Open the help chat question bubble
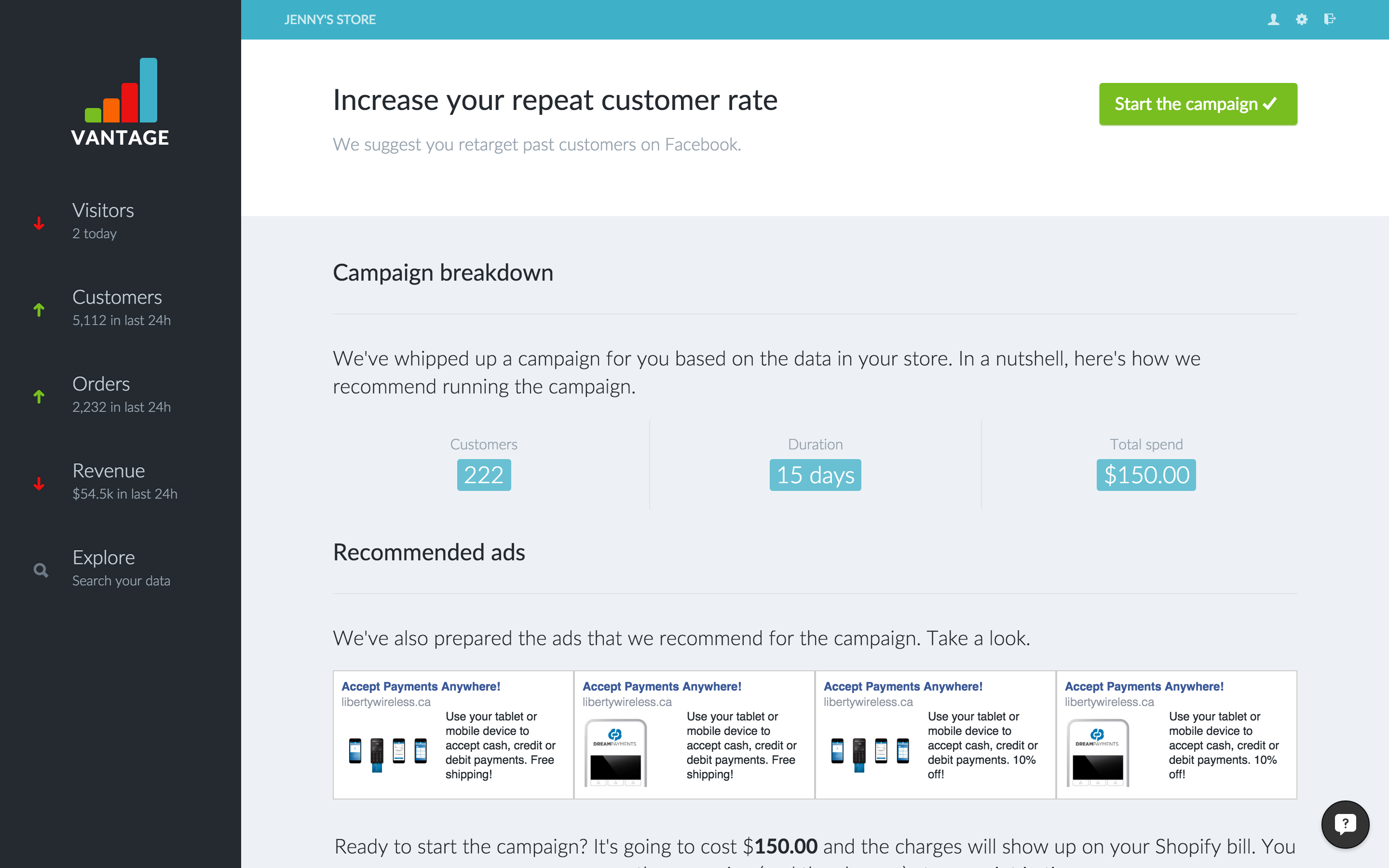The height and width of the screenshot is (868, 1389). (x=1345, y=825)
